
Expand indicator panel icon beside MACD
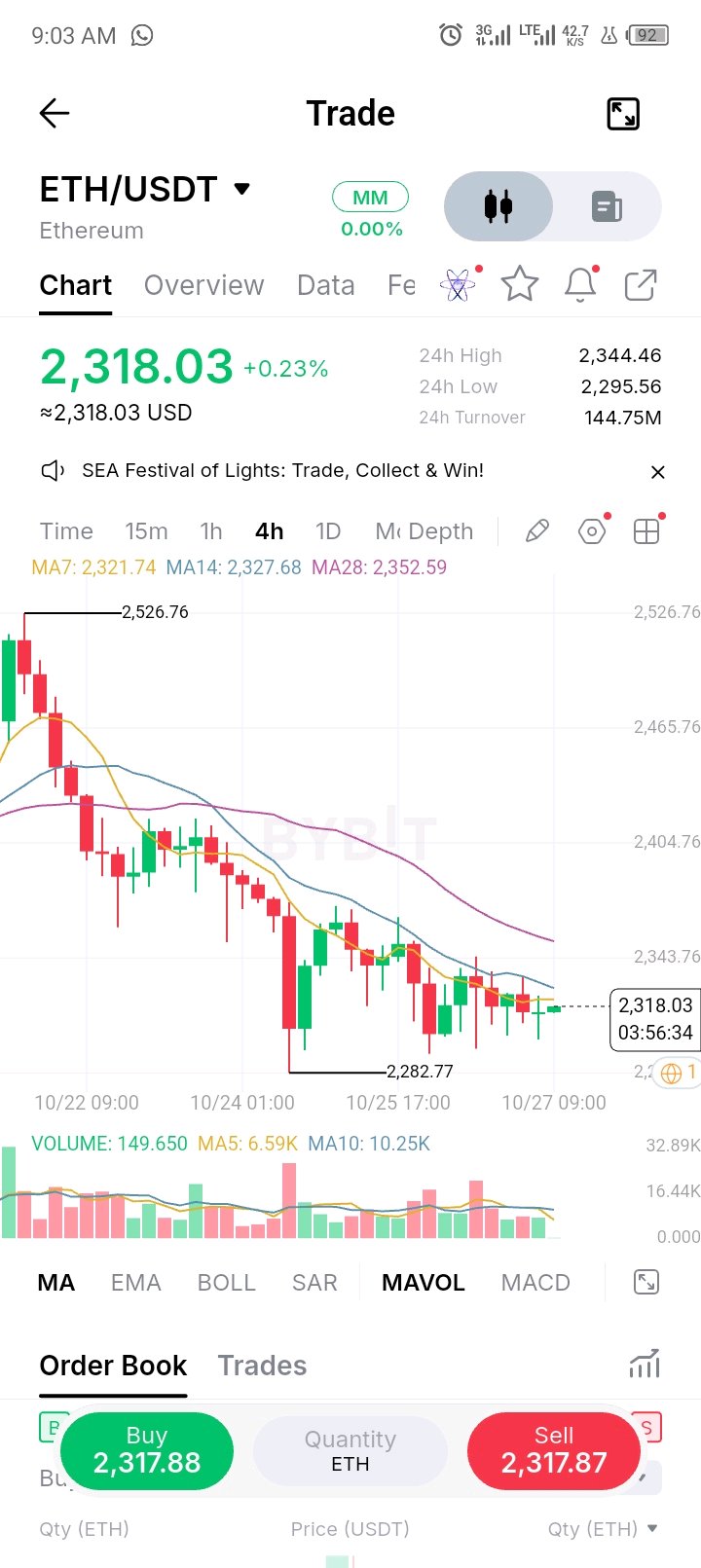646,1282
